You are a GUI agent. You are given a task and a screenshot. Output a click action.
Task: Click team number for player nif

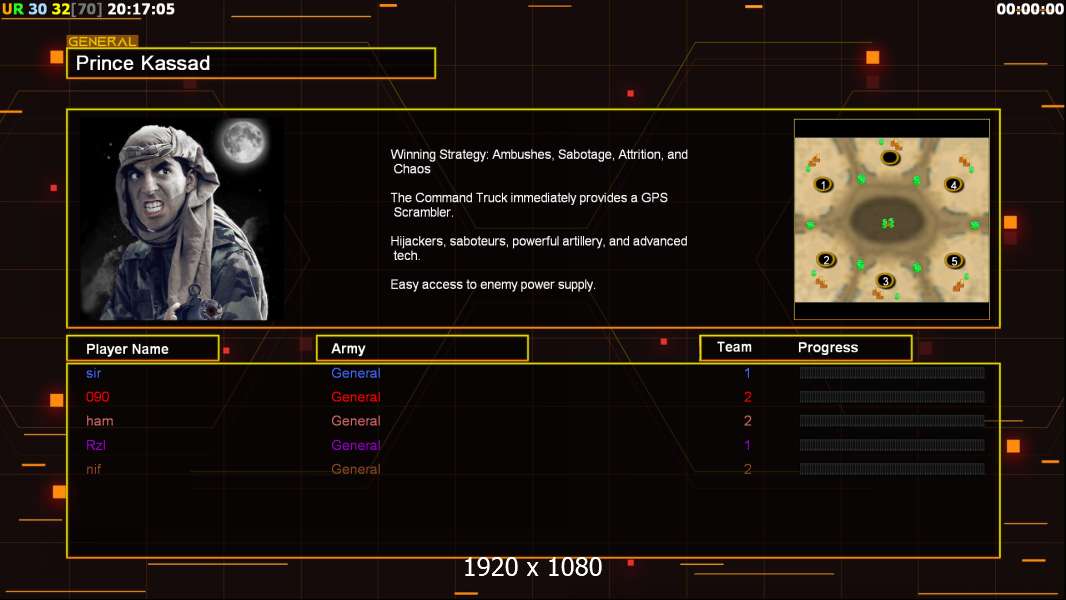747,469
